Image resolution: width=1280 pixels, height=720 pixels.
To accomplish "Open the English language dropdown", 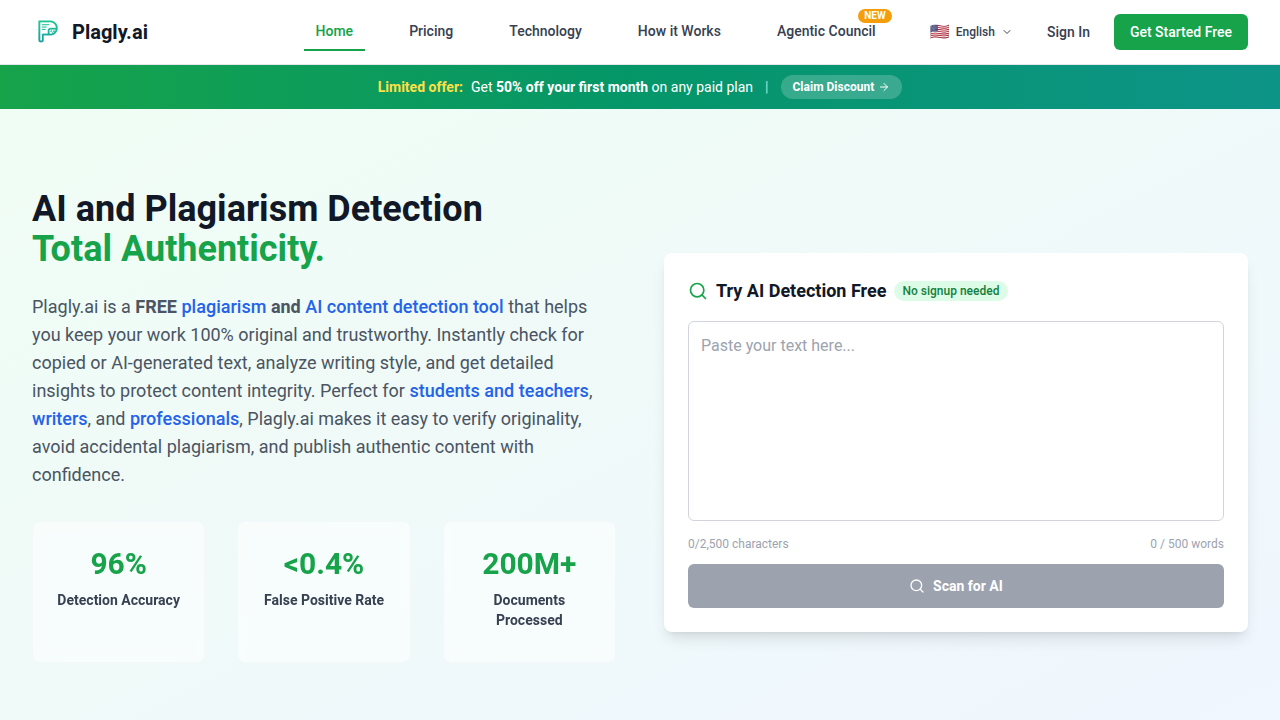I will pyautogui.click(x=971, y=32).
